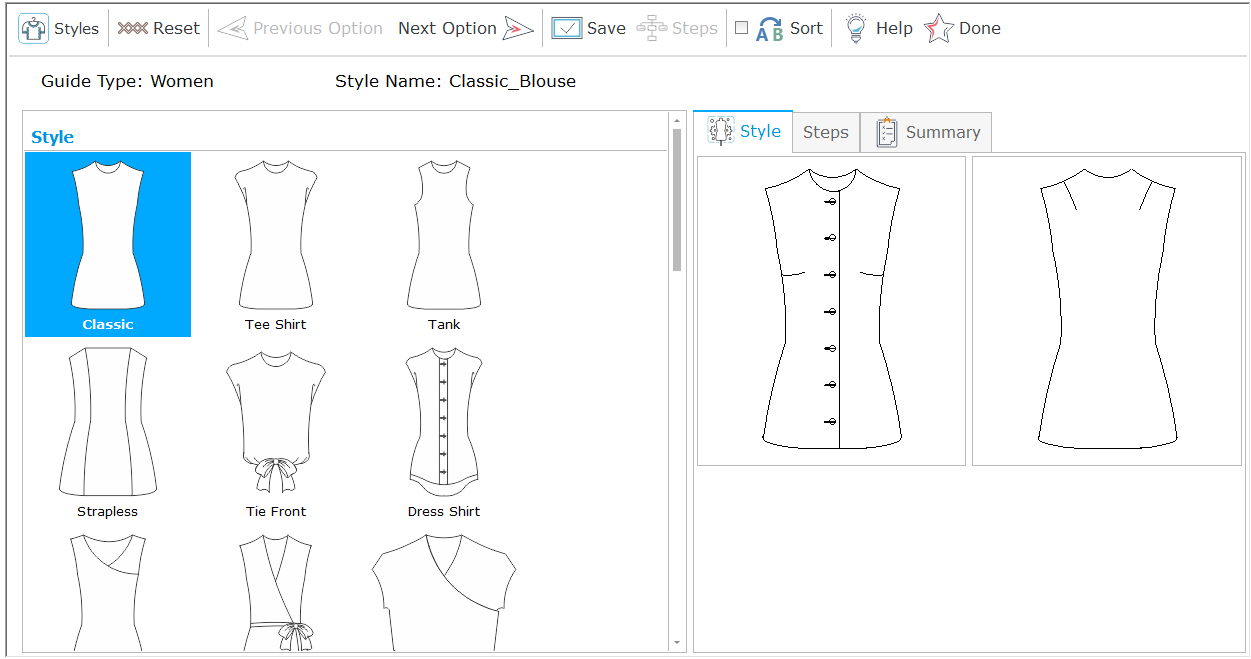Click the Sort AB icon

tap(770, 29)
